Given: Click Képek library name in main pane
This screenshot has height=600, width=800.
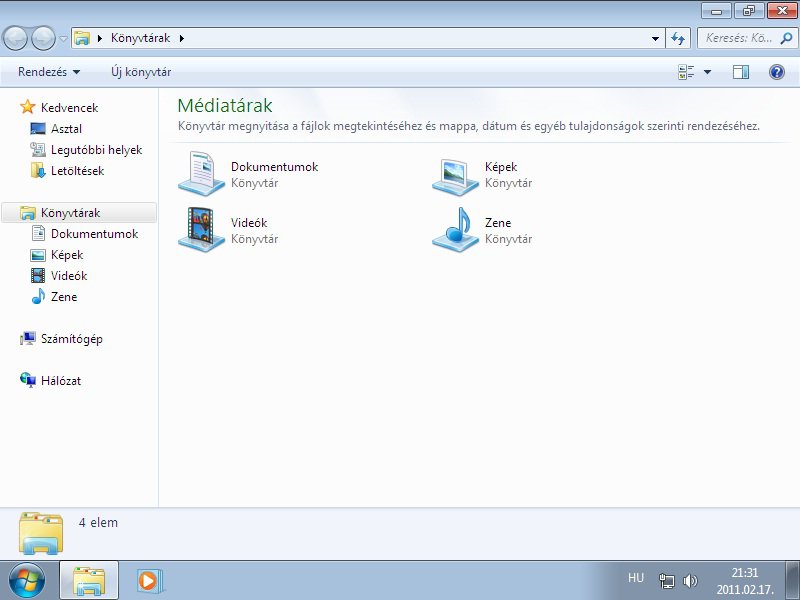Looking at the screenshot, I should coord(501,167).
